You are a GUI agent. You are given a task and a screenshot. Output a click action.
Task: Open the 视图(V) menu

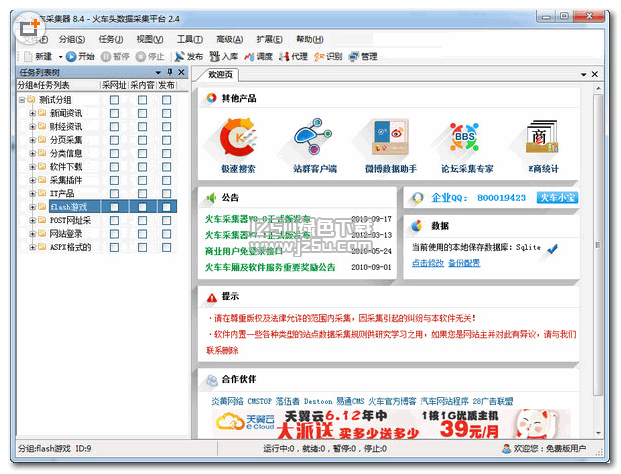pos(150,39)
